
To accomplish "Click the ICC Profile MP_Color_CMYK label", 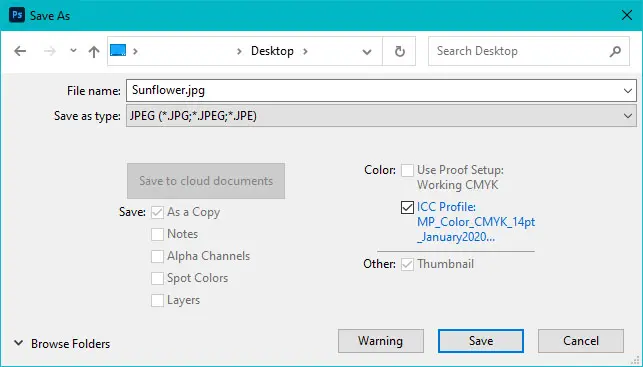I will click(476, 222).
